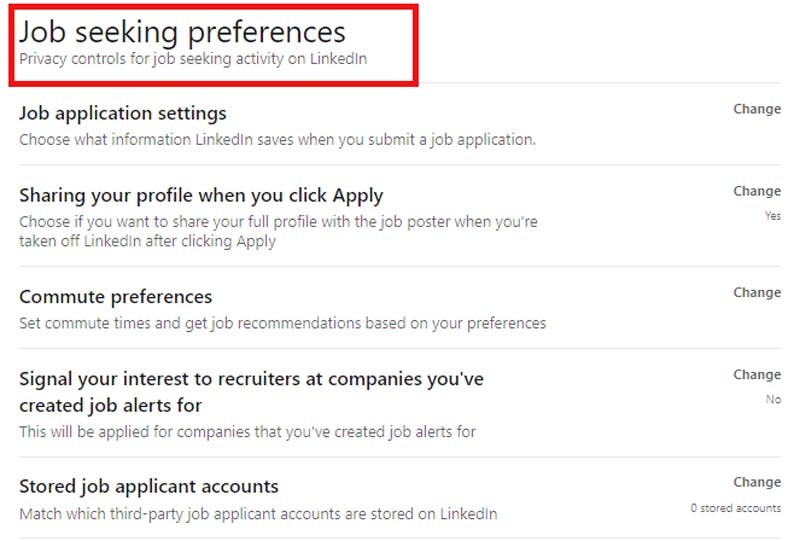Click the 'Set commute times' description text
The height and width of the screenshot is (541, 800).
tap(282, 323)
